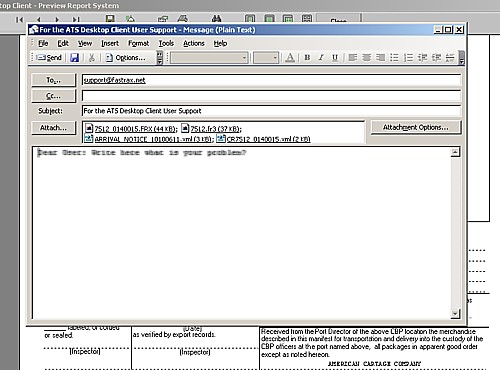Insert a horizontal line
Image resolution: width=500 pixels, height=370 pixels.
[450, 58]
